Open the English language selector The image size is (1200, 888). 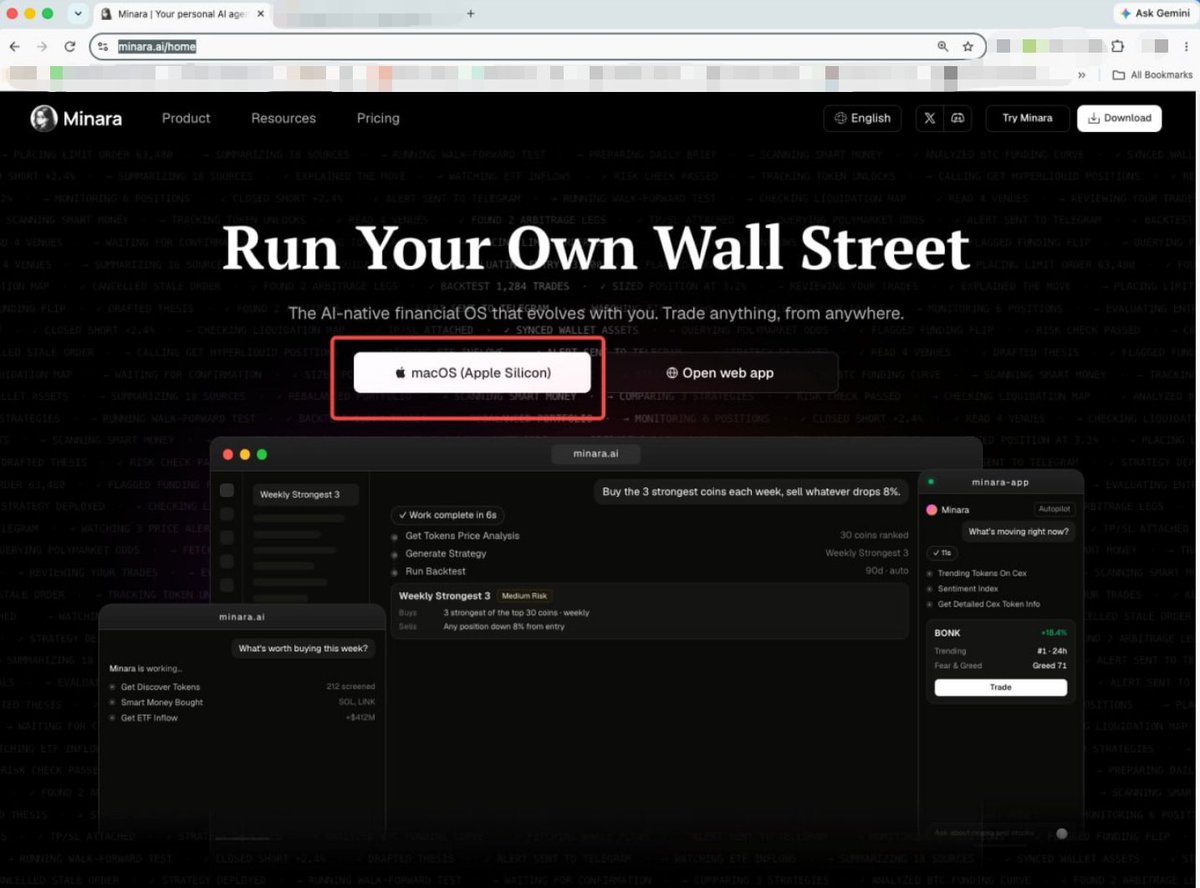[x=863, y=118]
